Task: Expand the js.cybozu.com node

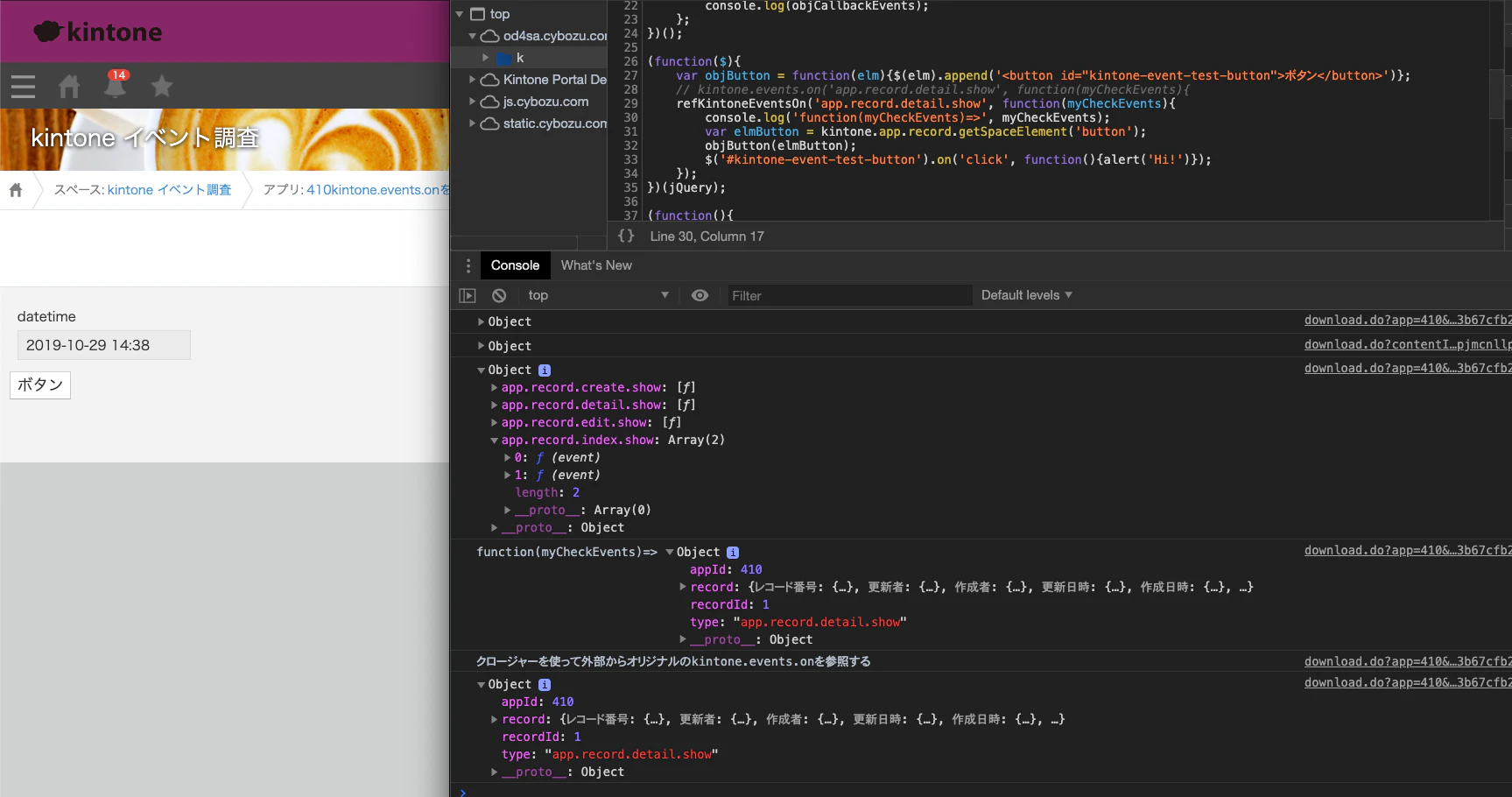Action: point(473,102)
